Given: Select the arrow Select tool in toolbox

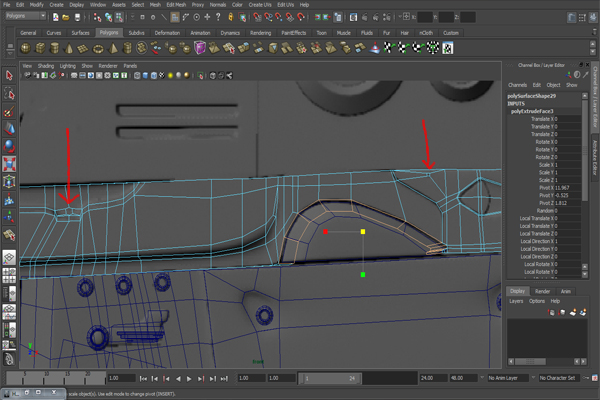Looking at the screenshot, I should 9,75.
